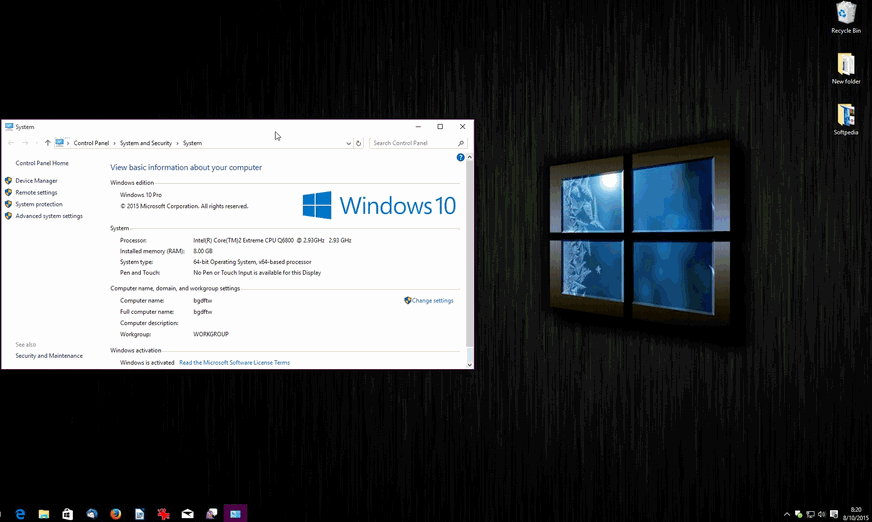Image resolution: width=872 pixels, height=522 pixels.
Task: Click the vertical scrollbar thumb
Action: [x=469, y=255]
